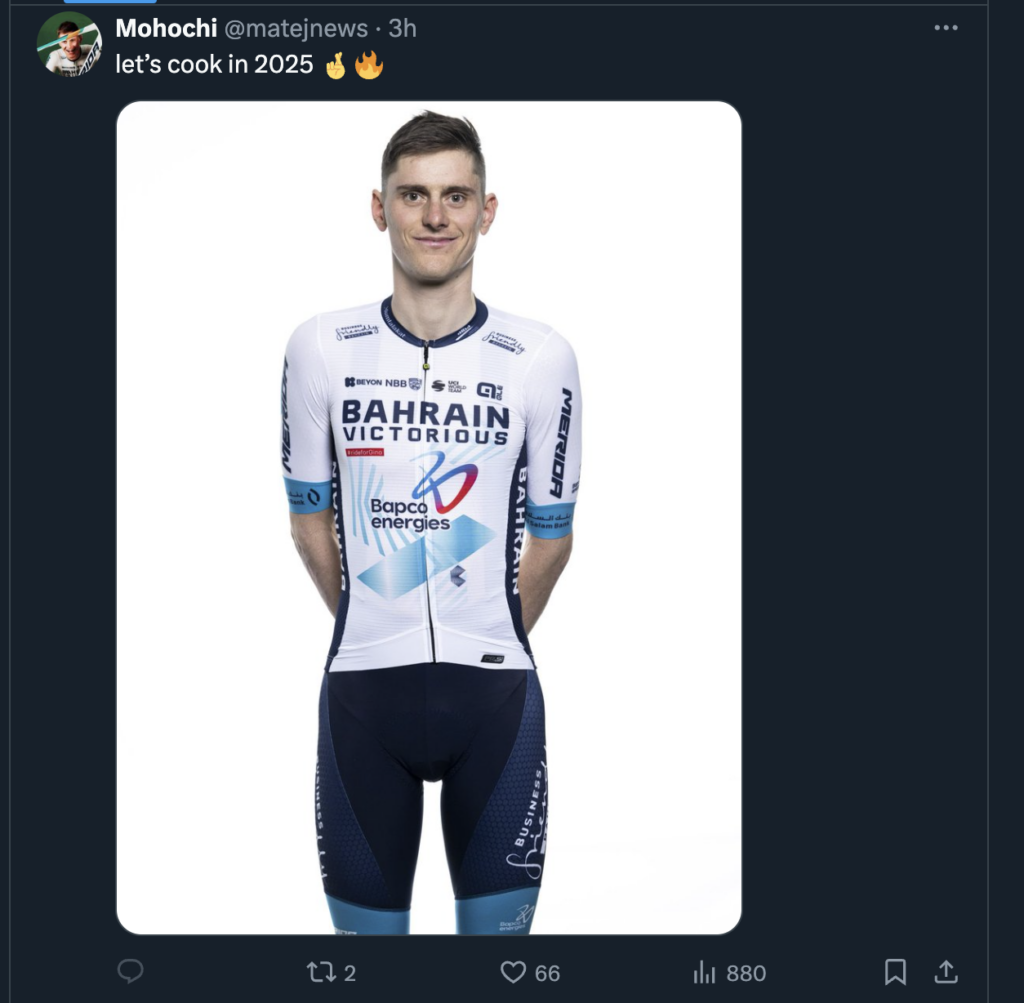Open Mohochi's profile avatar
This screenshot has height=1003, width=1024.
[x=69, y=45]
